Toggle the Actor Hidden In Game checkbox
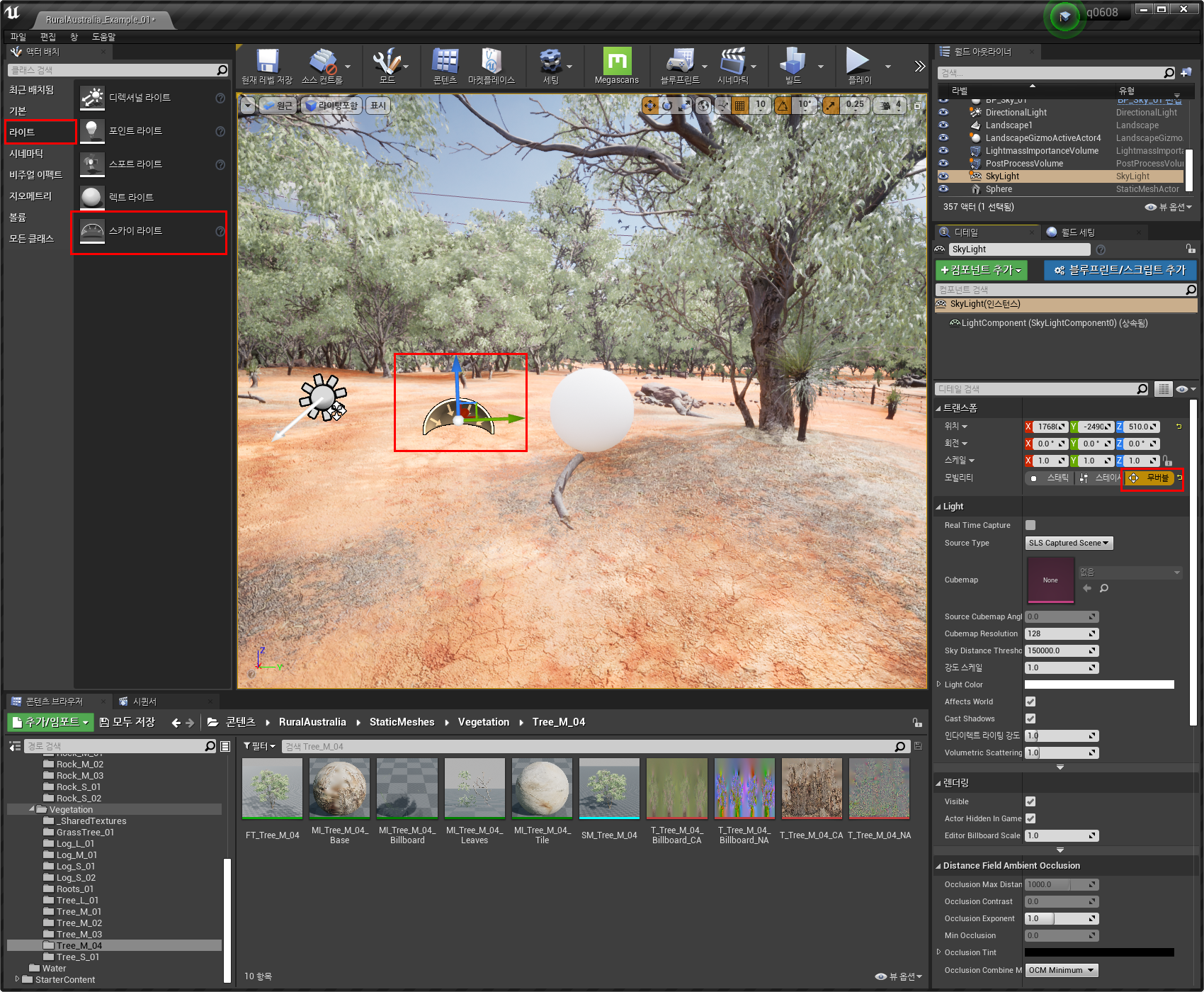The width and height of the screenshot is (1204, 992). pos(1030,818)
